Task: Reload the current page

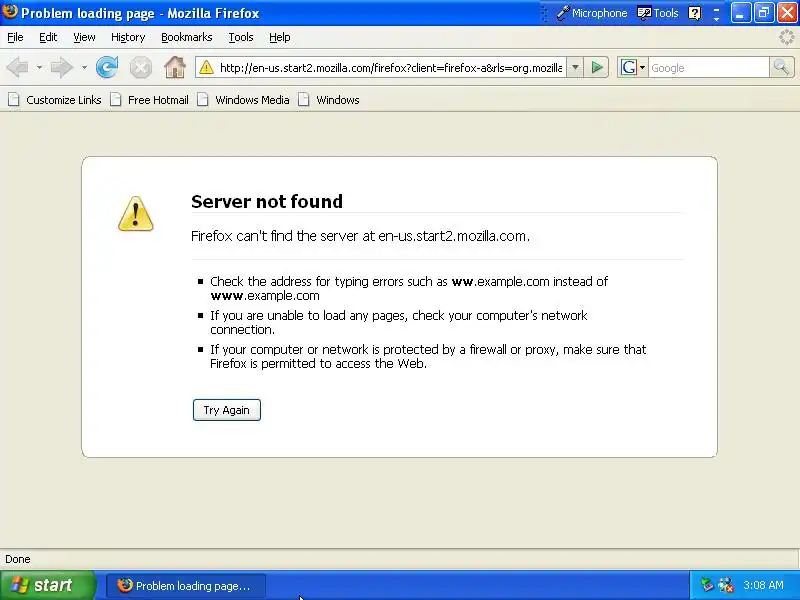Action: (107, 67)
